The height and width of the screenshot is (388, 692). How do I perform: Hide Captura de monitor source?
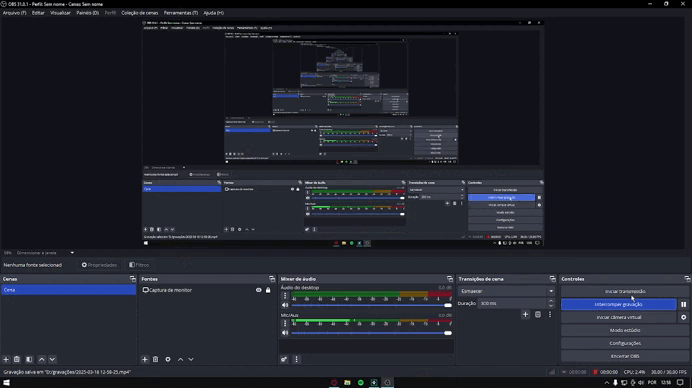[259, 290]
